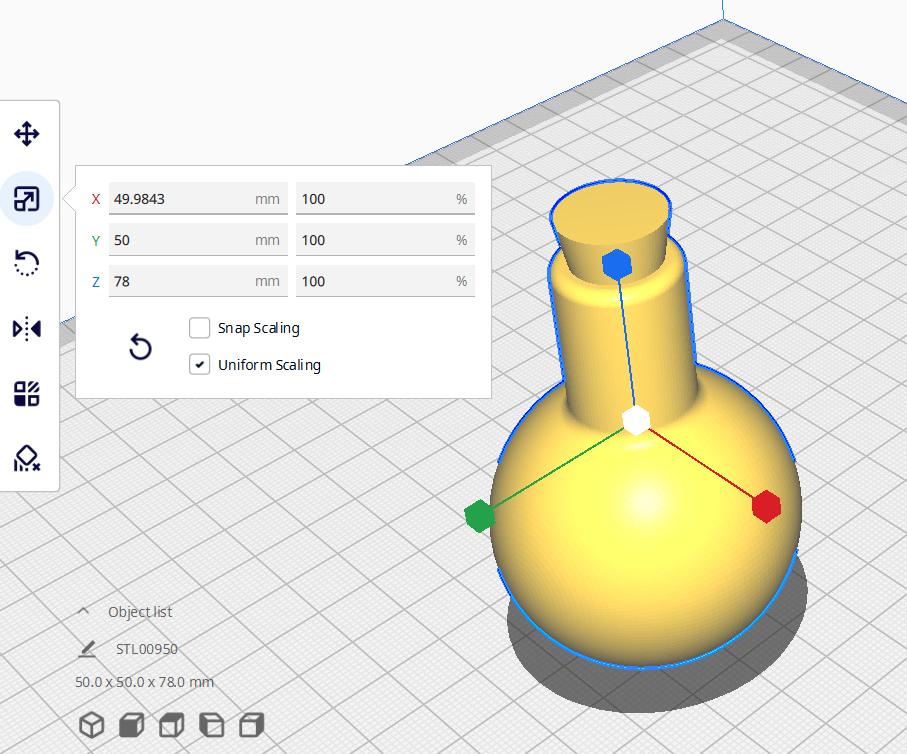
Task: Select the Move tool
Action: [27, 132]
